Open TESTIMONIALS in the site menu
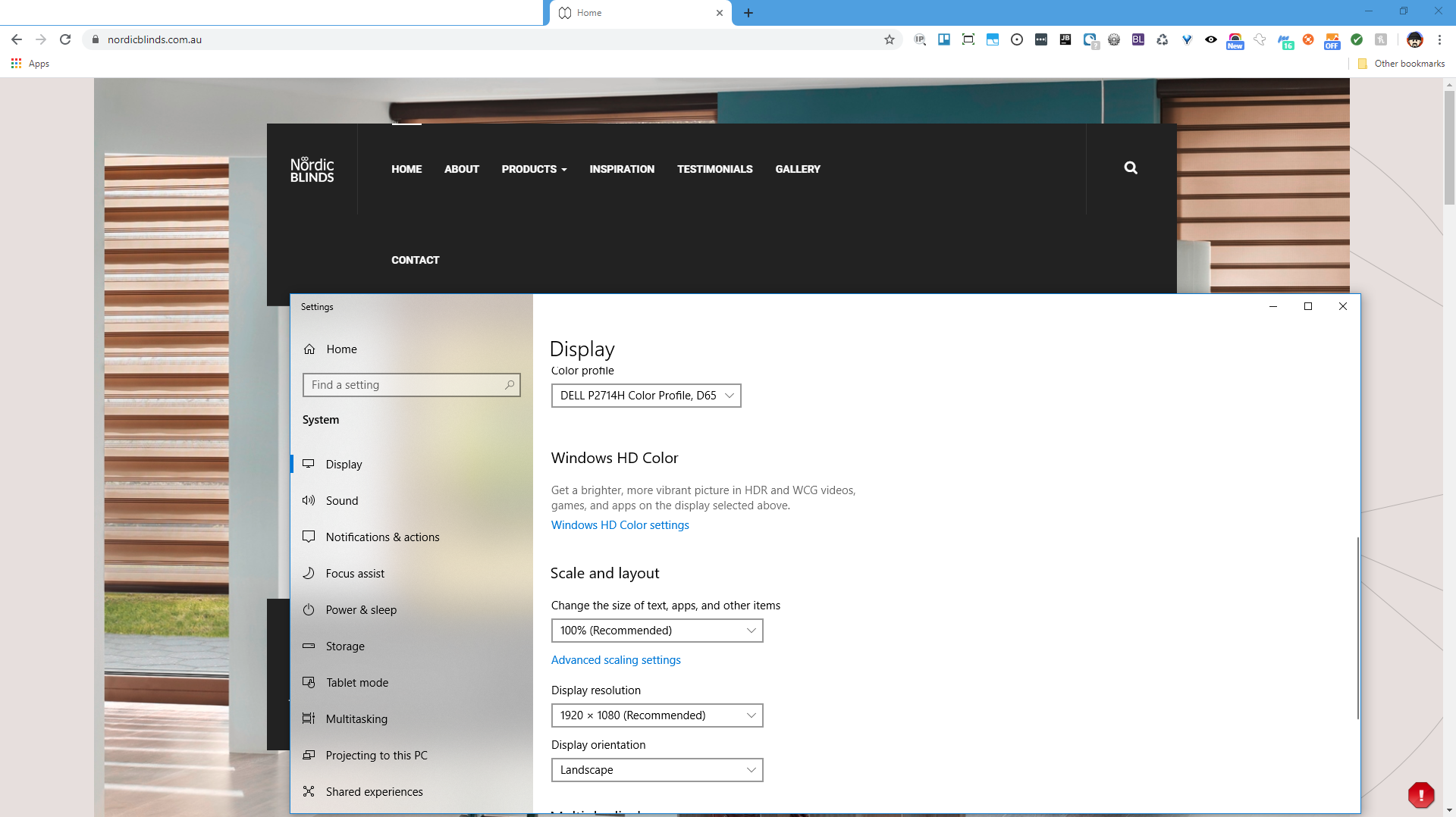This screenshot has height=817, width=1456. (x=715, y=169)
